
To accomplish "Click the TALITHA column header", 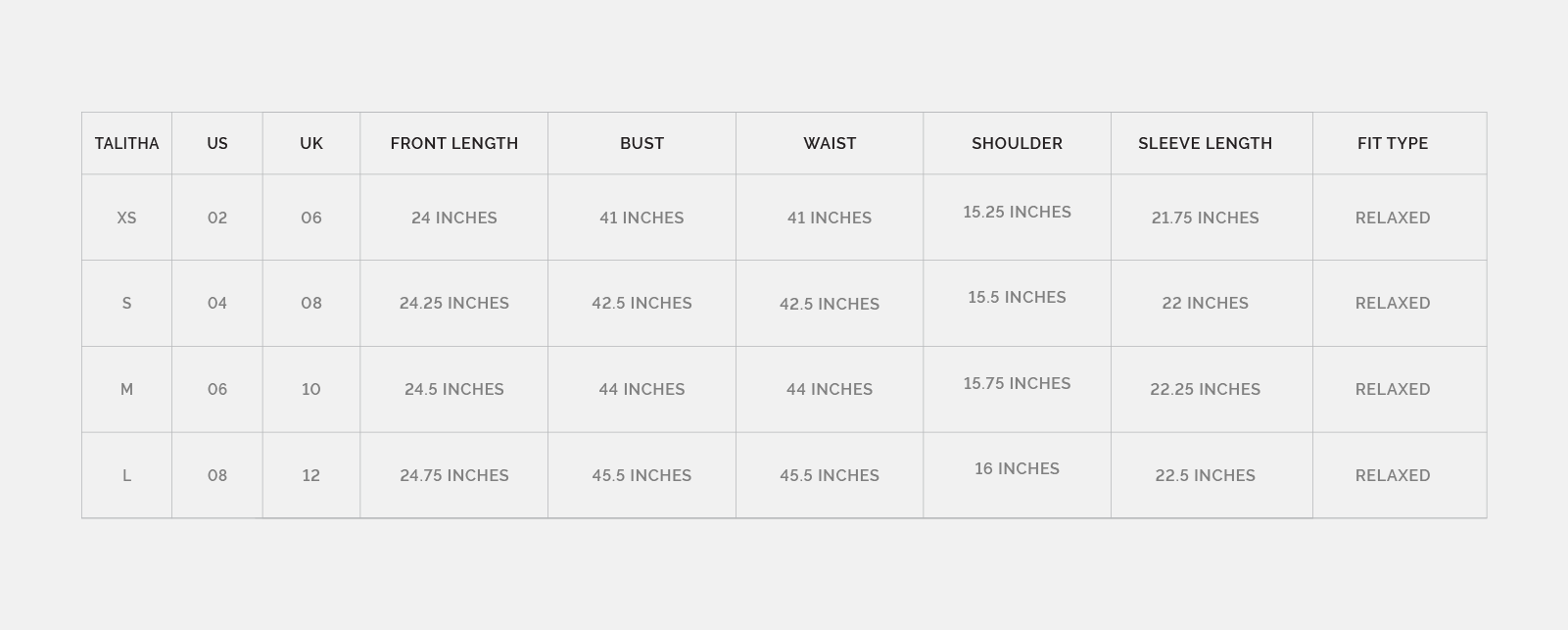I will 126,143.
